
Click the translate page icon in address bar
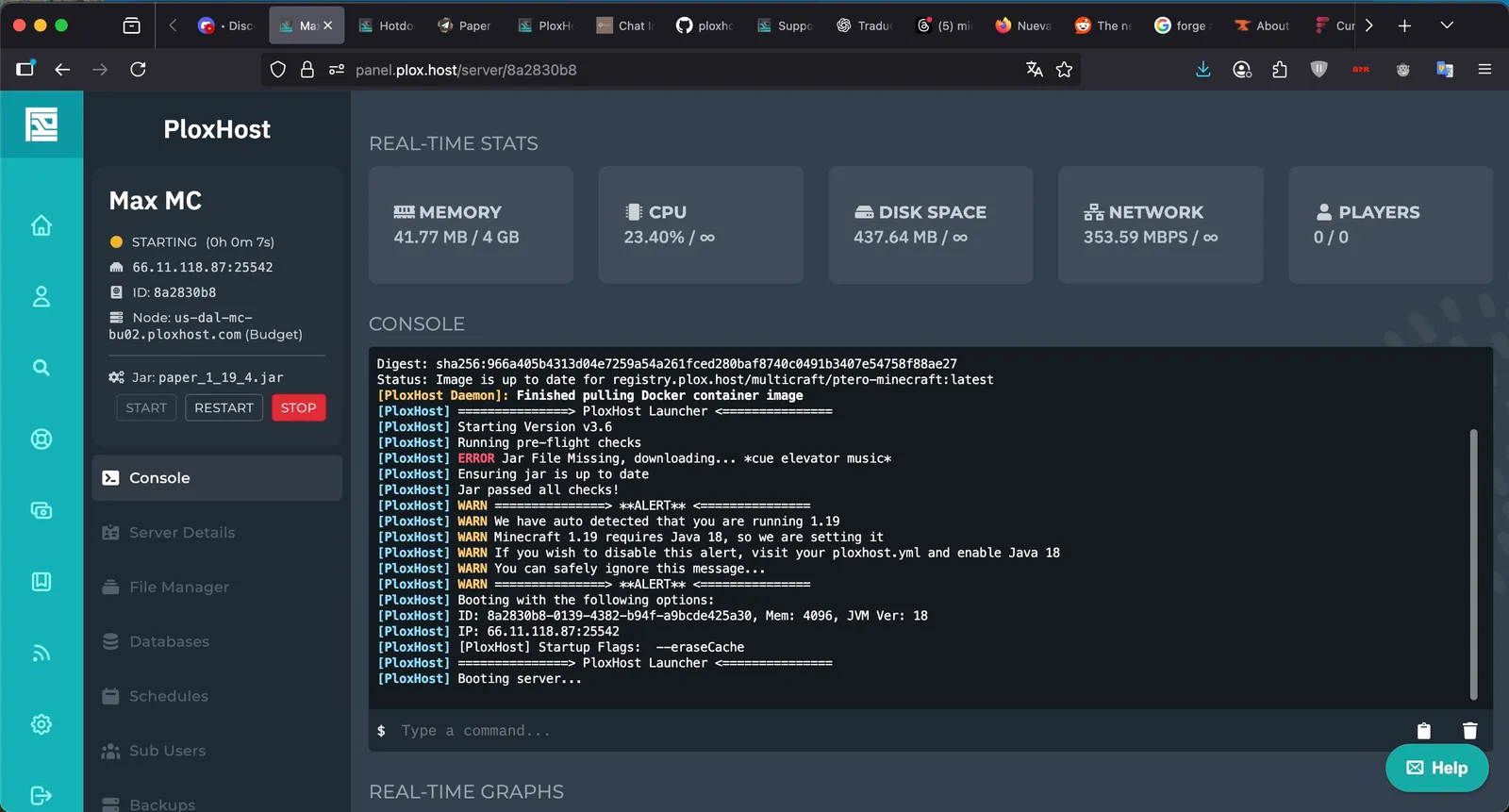coord(1035,69)
